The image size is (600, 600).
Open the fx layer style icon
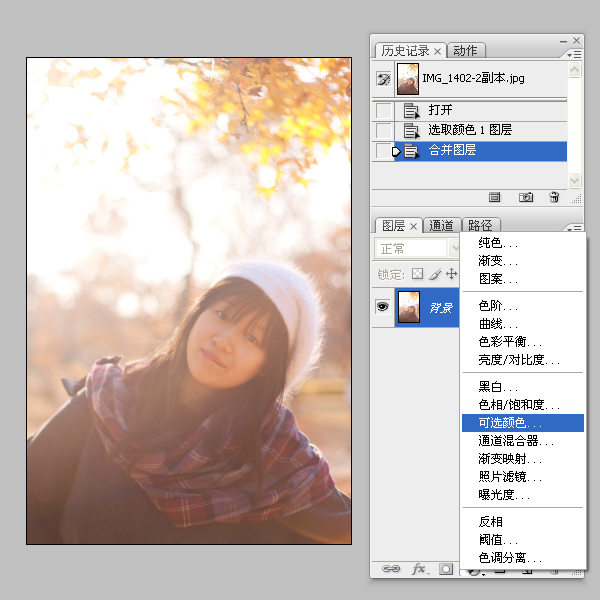point(419,569)
